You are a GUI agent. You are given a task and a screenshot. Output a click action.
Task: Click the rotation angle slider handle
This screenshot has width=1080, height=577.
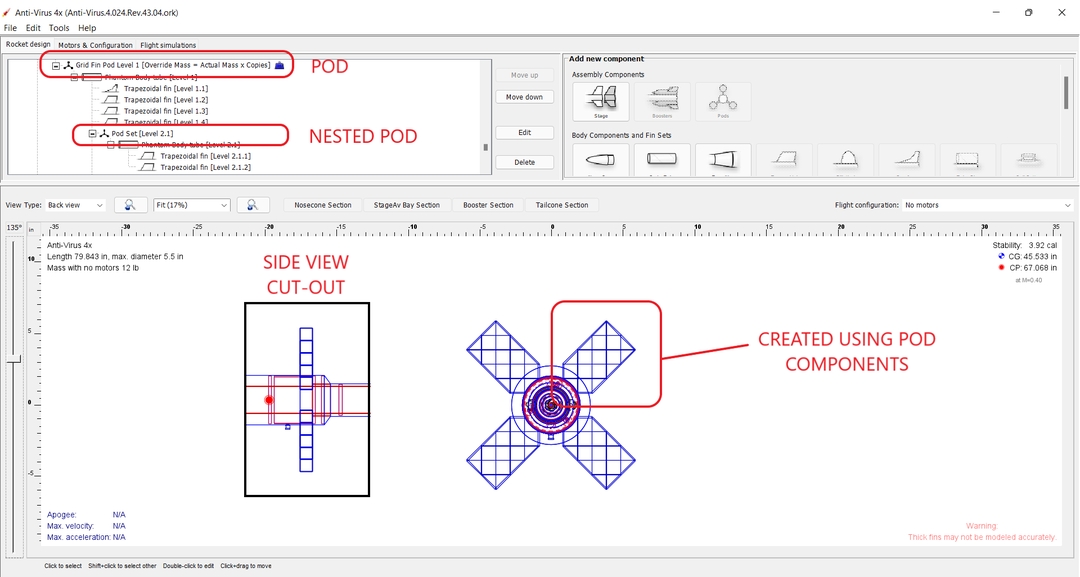[x=14, y=359]
